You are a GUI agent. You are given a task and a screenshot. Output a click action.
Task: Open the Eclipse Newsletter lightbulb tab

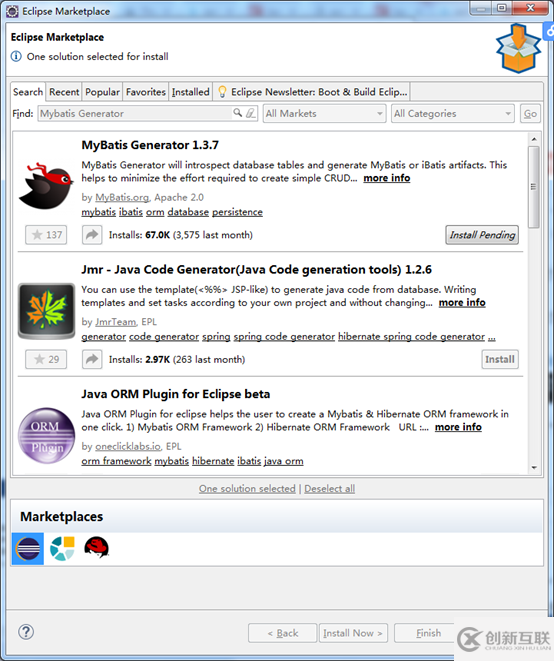[x=312, y=91]
